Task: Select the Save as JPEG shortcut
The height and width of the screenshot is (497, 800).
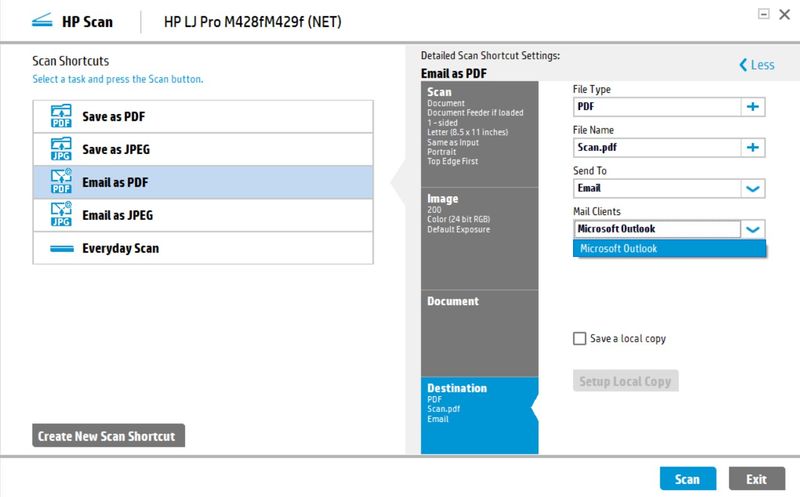Action: click(x=203, y=149)
